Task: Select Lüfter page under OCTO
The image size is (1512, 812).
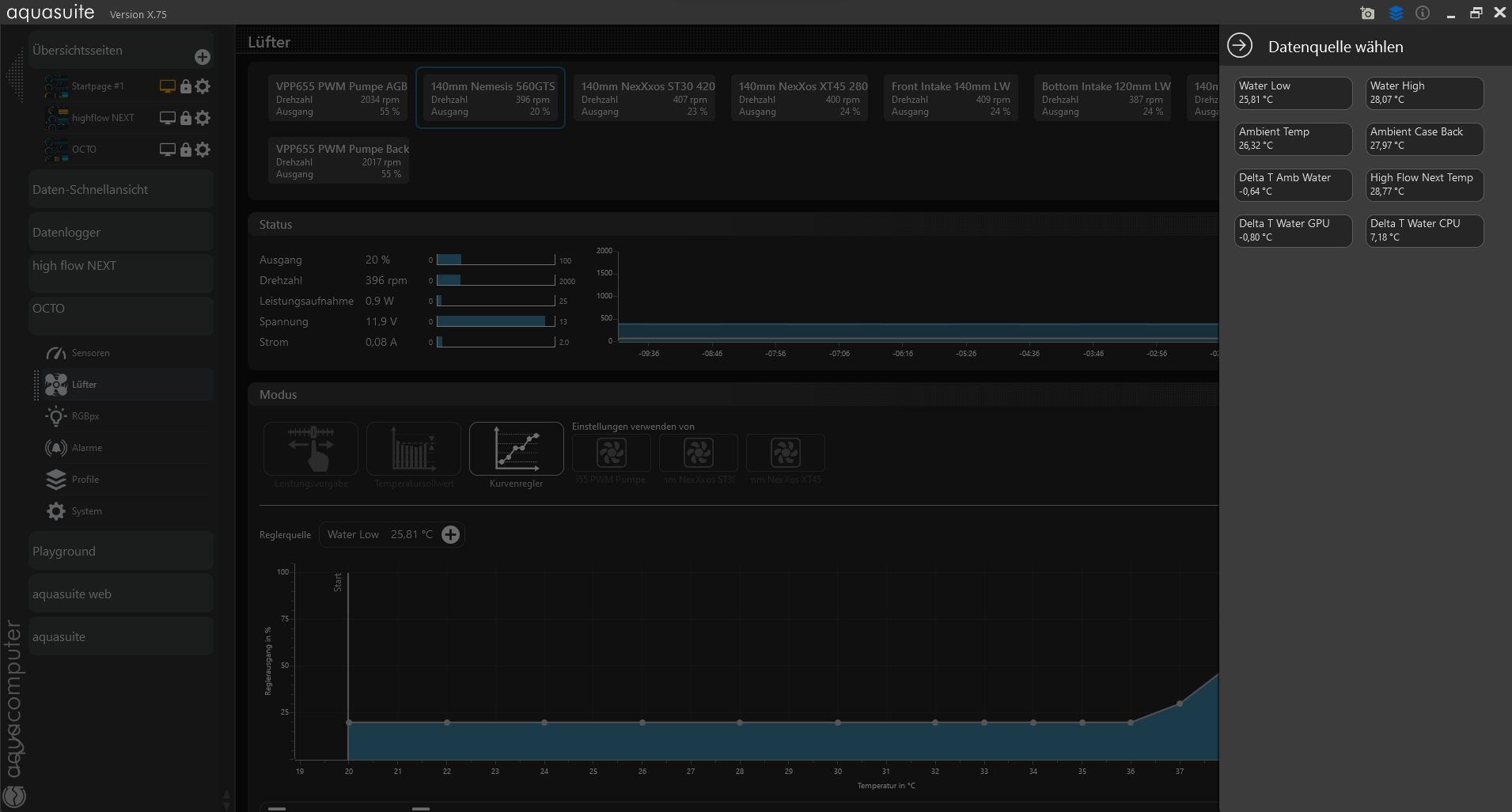Action: tap(127, 385)
